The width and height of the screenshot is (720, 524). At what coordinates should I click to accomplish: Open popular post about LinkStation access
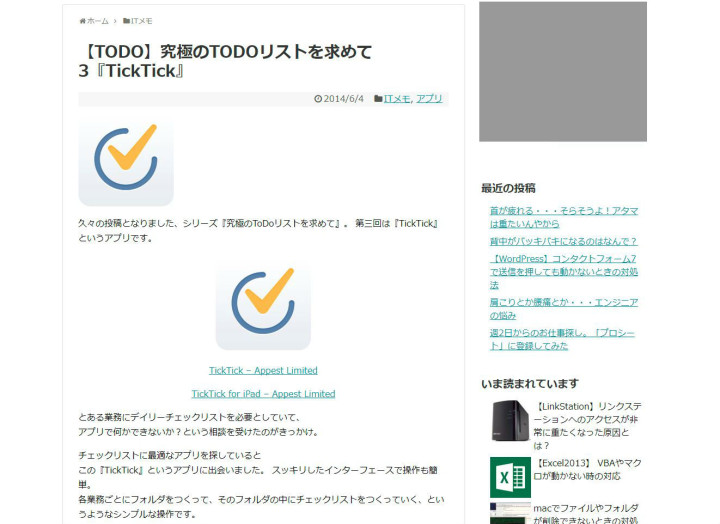pos(587,426)
